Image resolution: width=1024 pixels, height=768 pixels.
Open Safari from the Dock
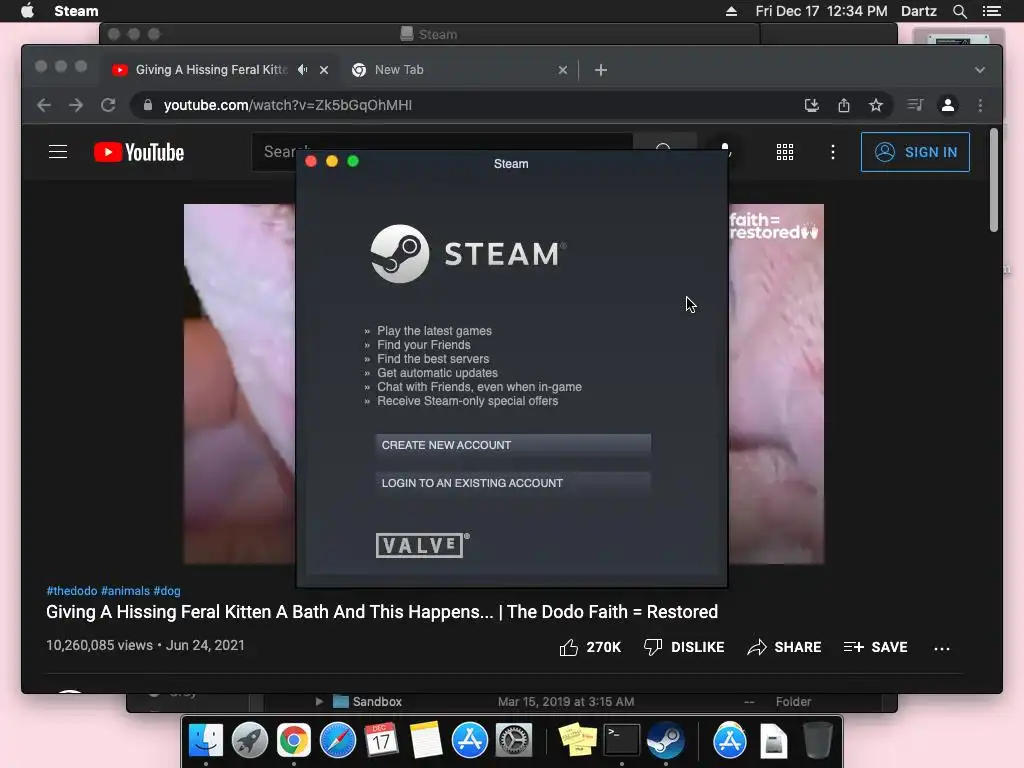[338, 741]
